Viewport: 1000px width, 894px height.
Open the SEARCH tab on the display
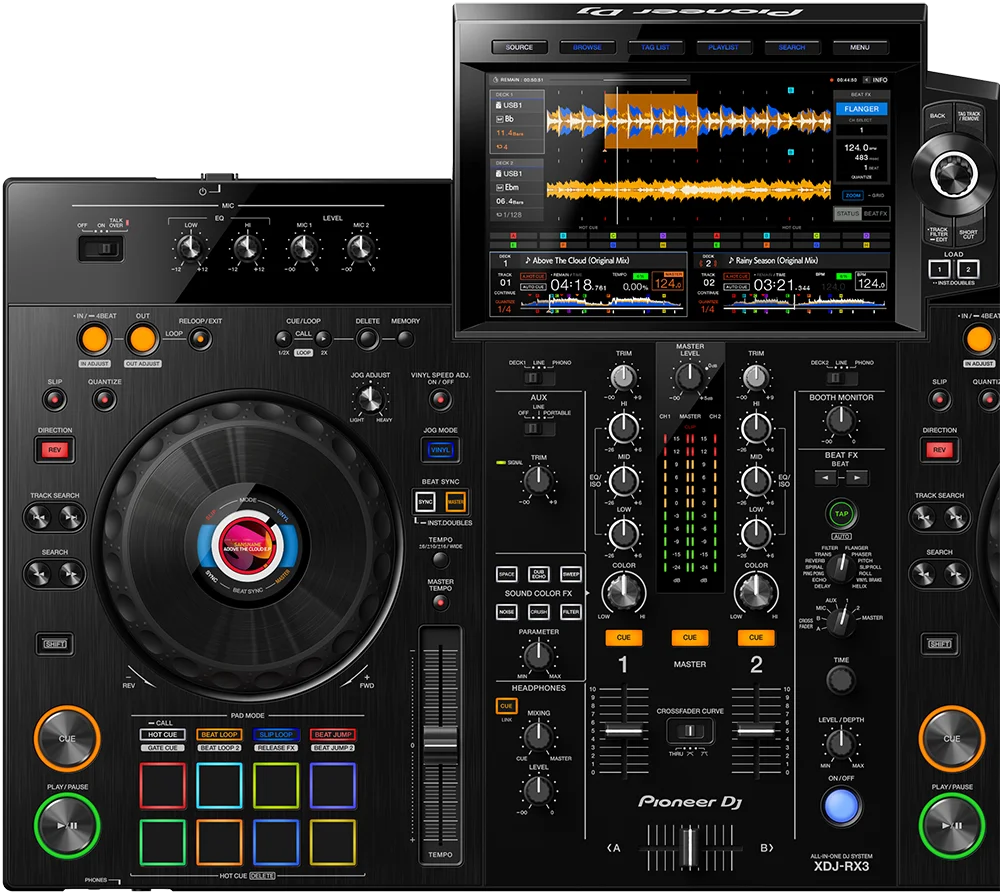pos(791,47)
